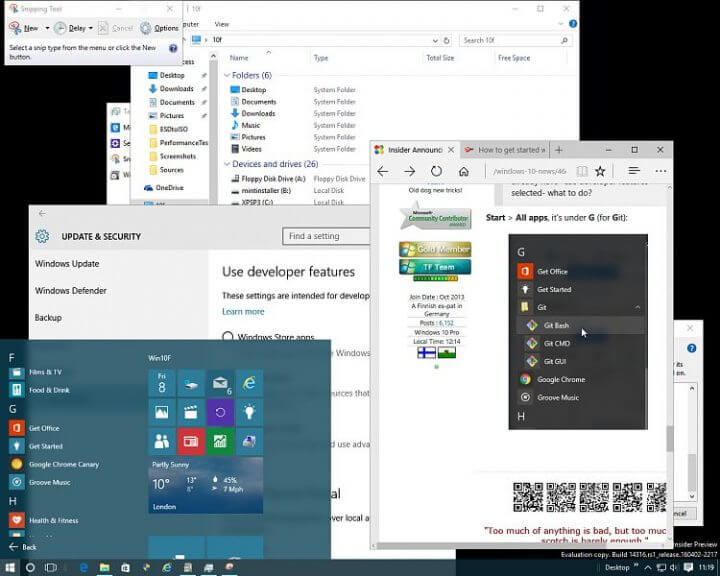Switch to the How to get started tab
The height and width of the screenshot is (576, 720).
505,150
